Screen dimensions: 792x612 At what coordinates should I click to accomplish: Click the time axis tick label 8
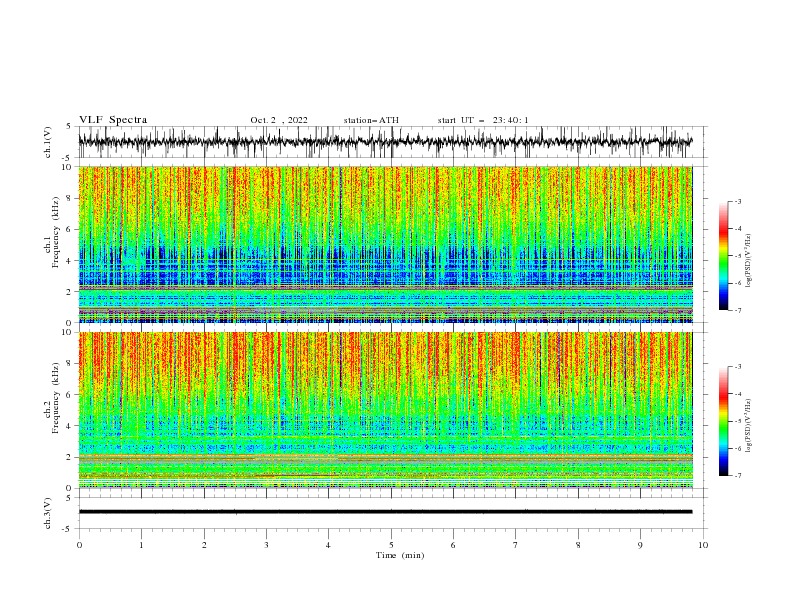point(578,545)
